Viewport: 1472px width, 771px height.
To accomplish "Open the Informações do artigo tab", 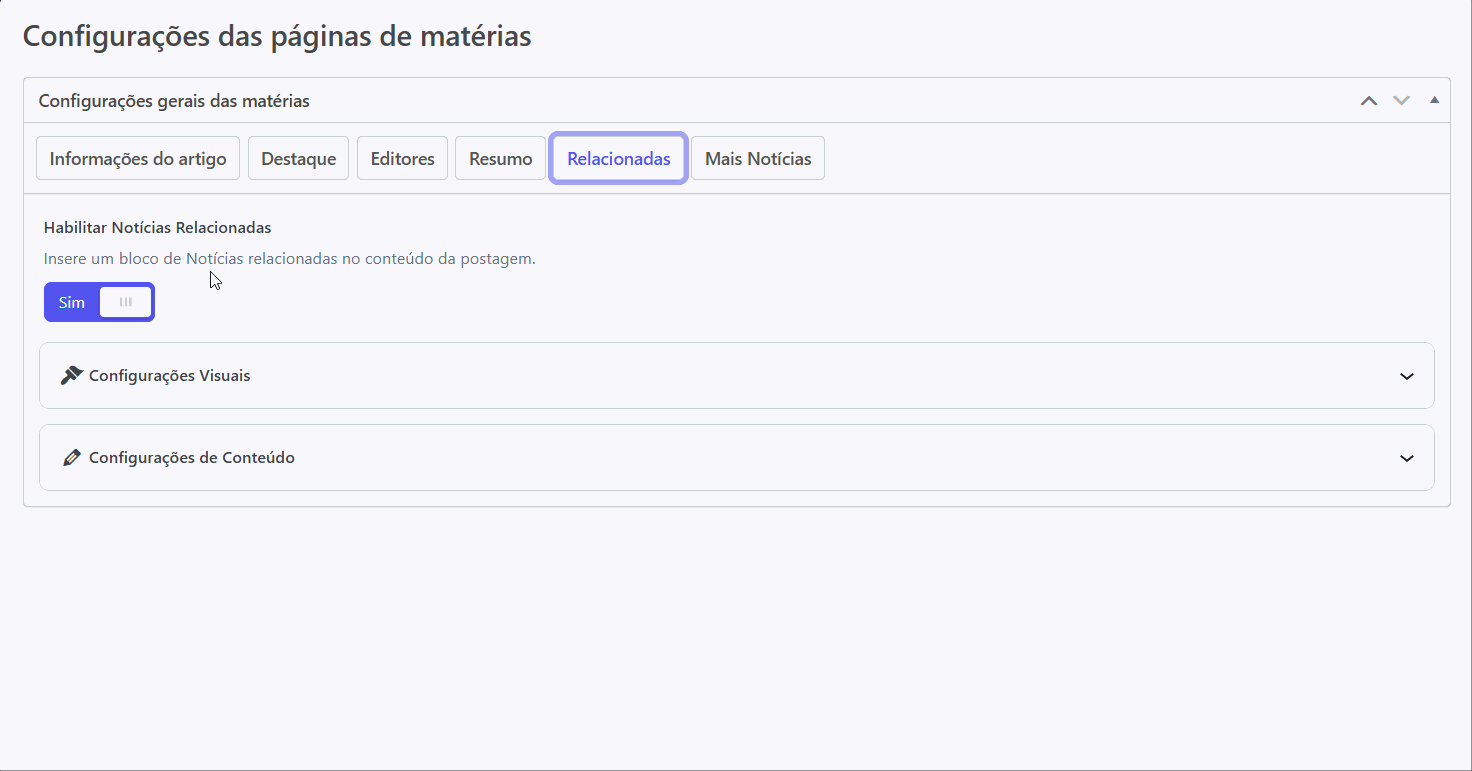I will [138, 159].
